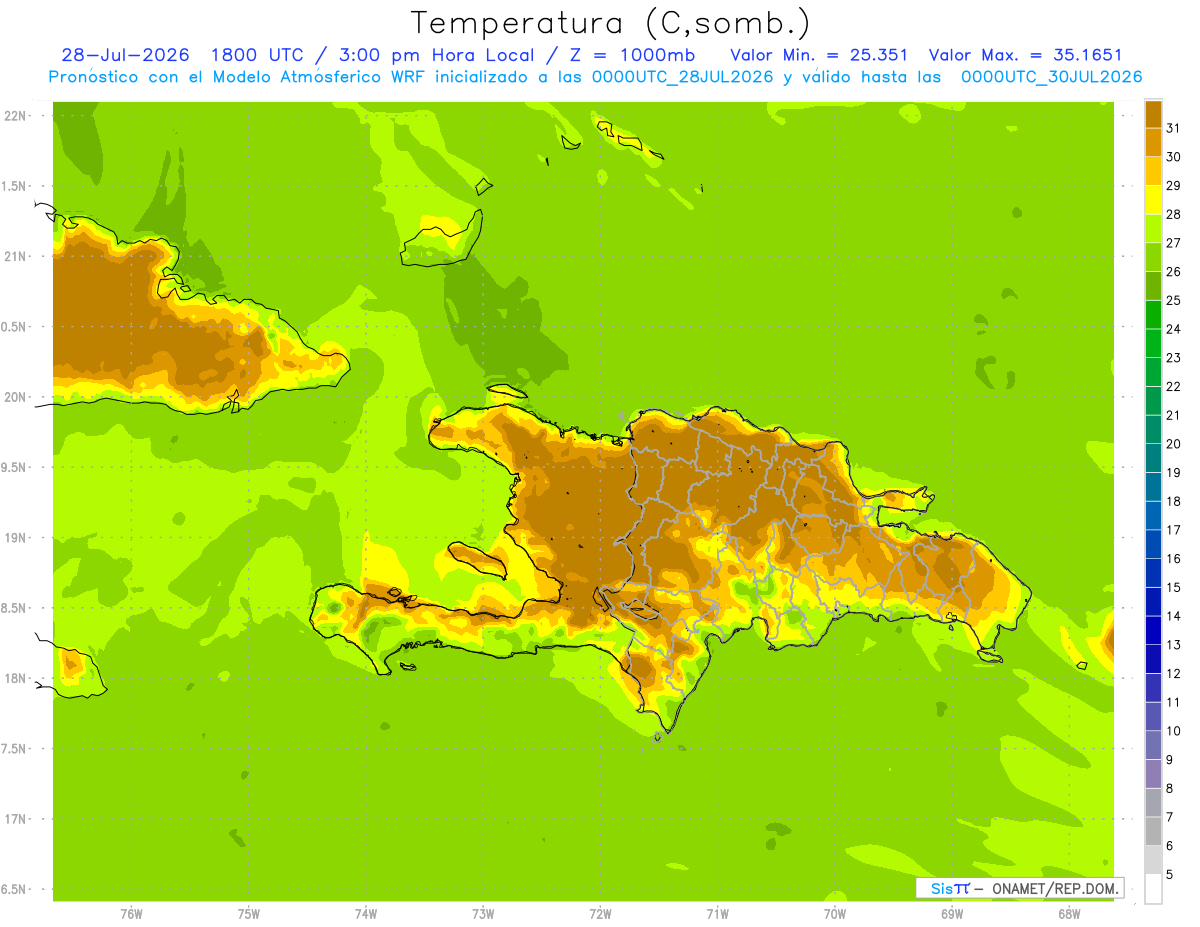
Task: Click the "73W" longitude label
Action: (x=483, y=914)
